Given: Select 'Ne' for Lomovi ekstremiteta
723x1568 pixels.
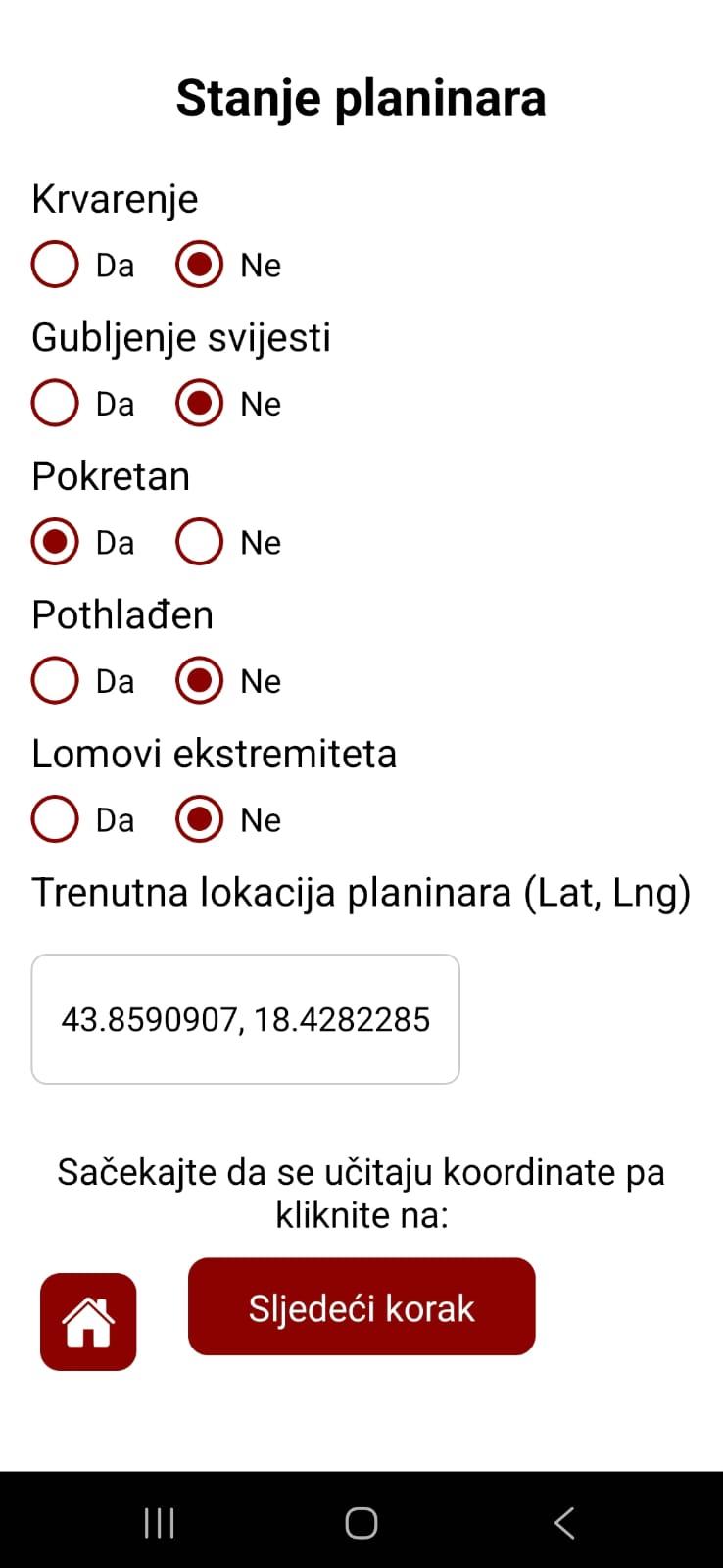Looking at the screenshot, I should click(x=199, y=819).
